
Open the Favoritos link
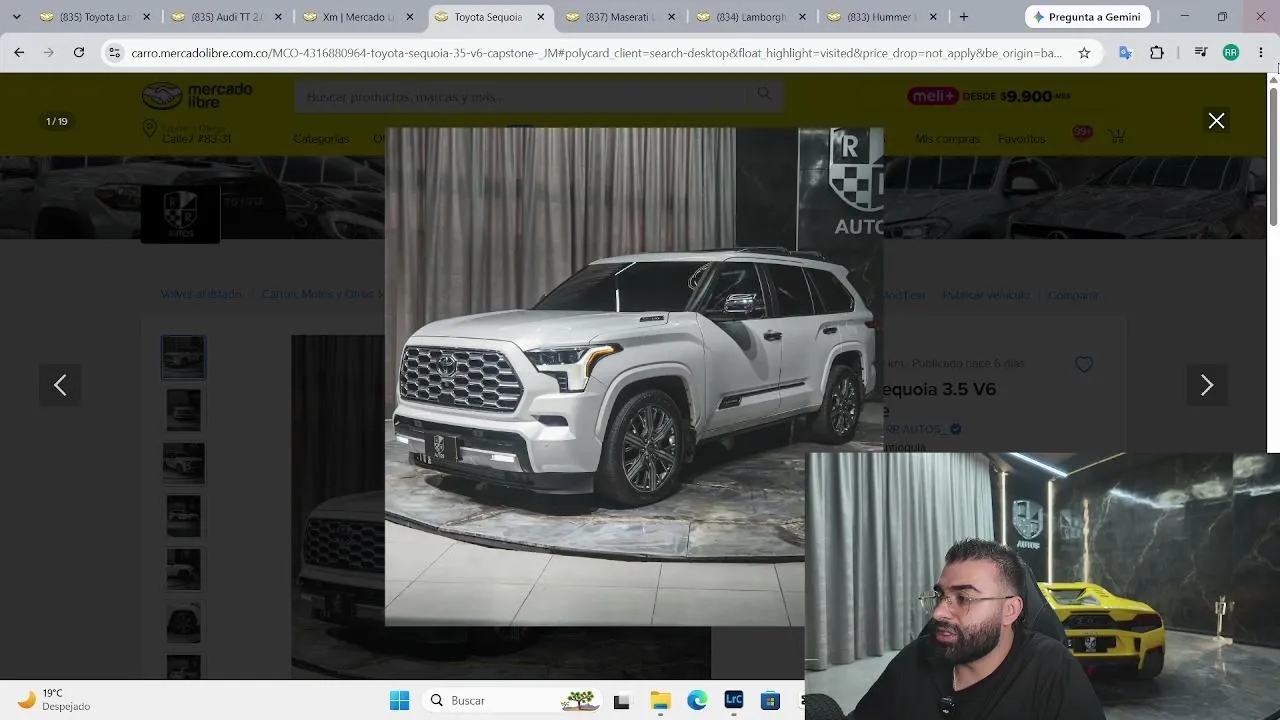tap(1021, 139)
